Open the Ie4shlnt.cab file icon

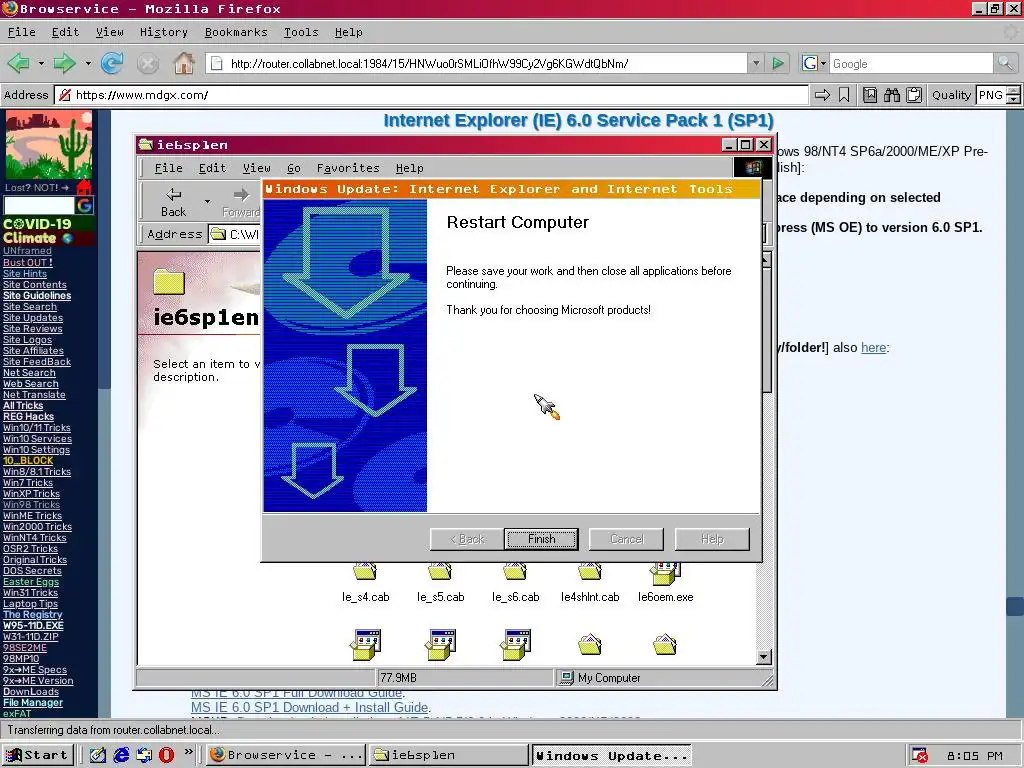[x=590, y=573]
